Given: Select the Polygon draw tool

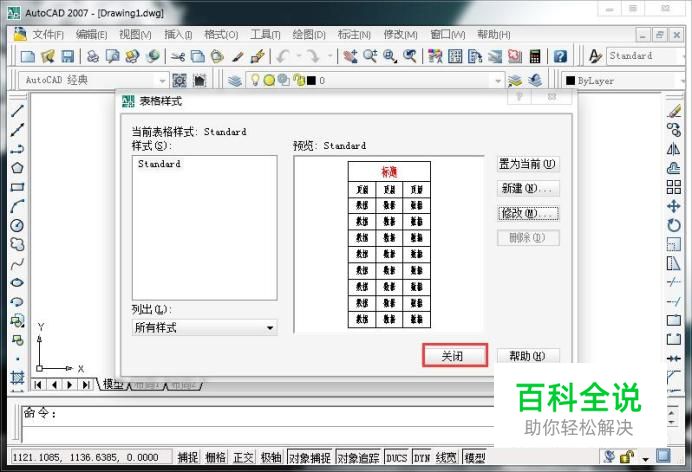Looking at the screenshot, I should pyautogui.click(x=17, y=168).
